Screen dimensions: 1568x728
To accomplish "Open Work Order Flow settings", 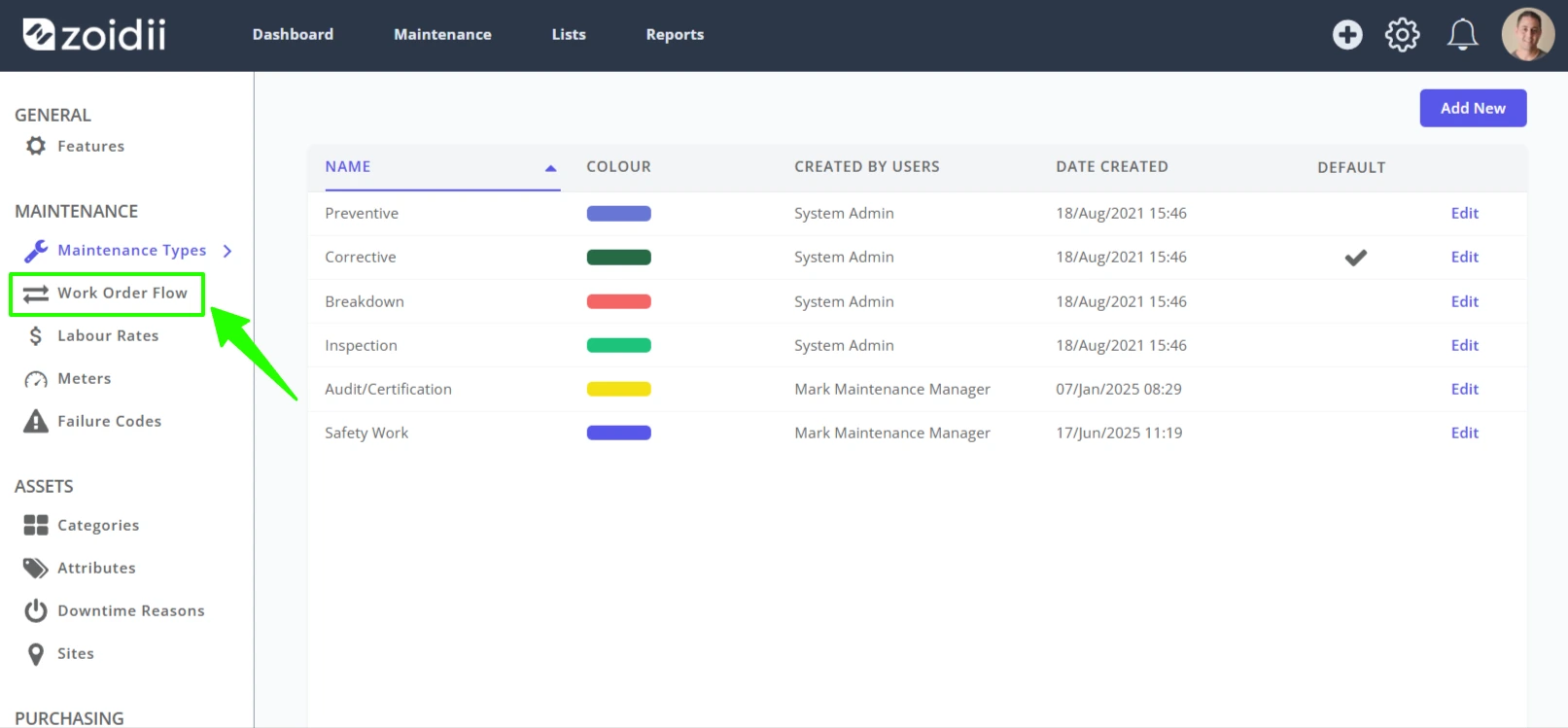I will [122, 294].
